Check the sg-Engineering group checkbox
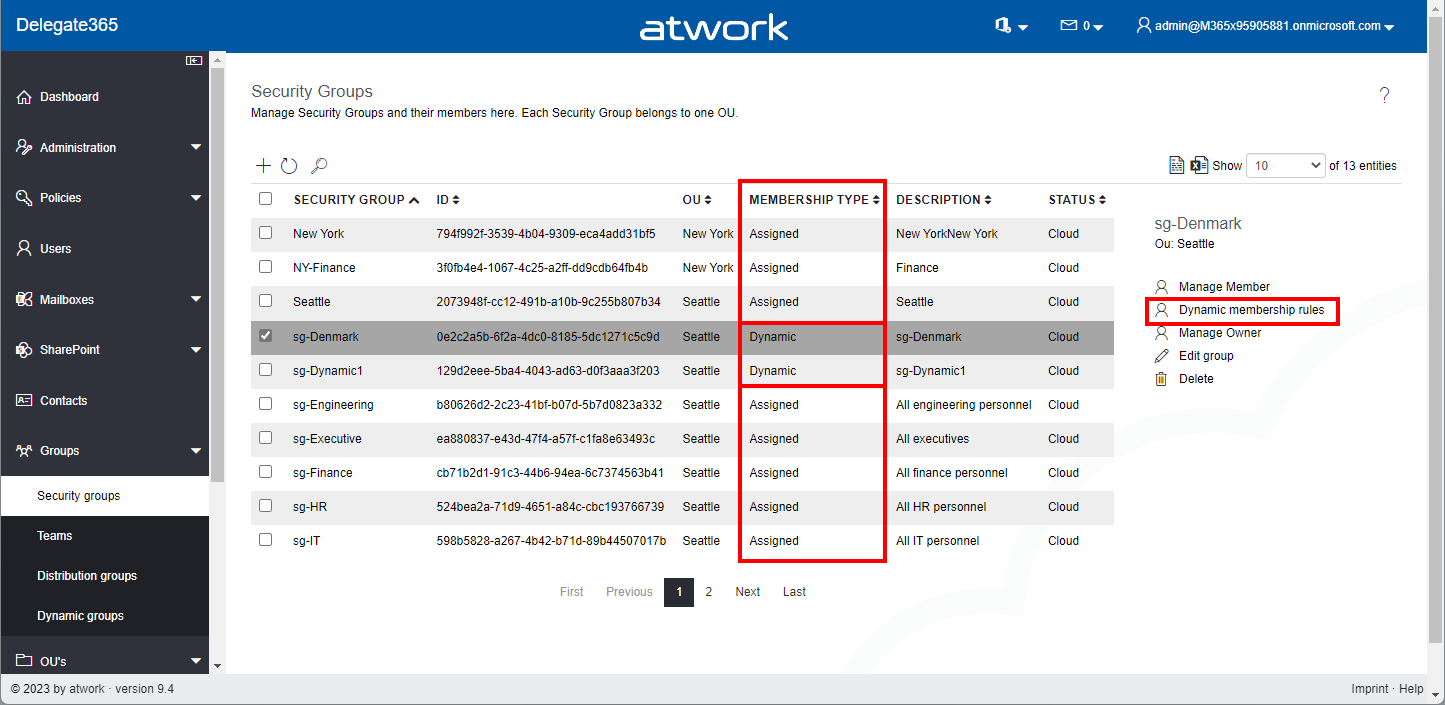 [265, 404]
